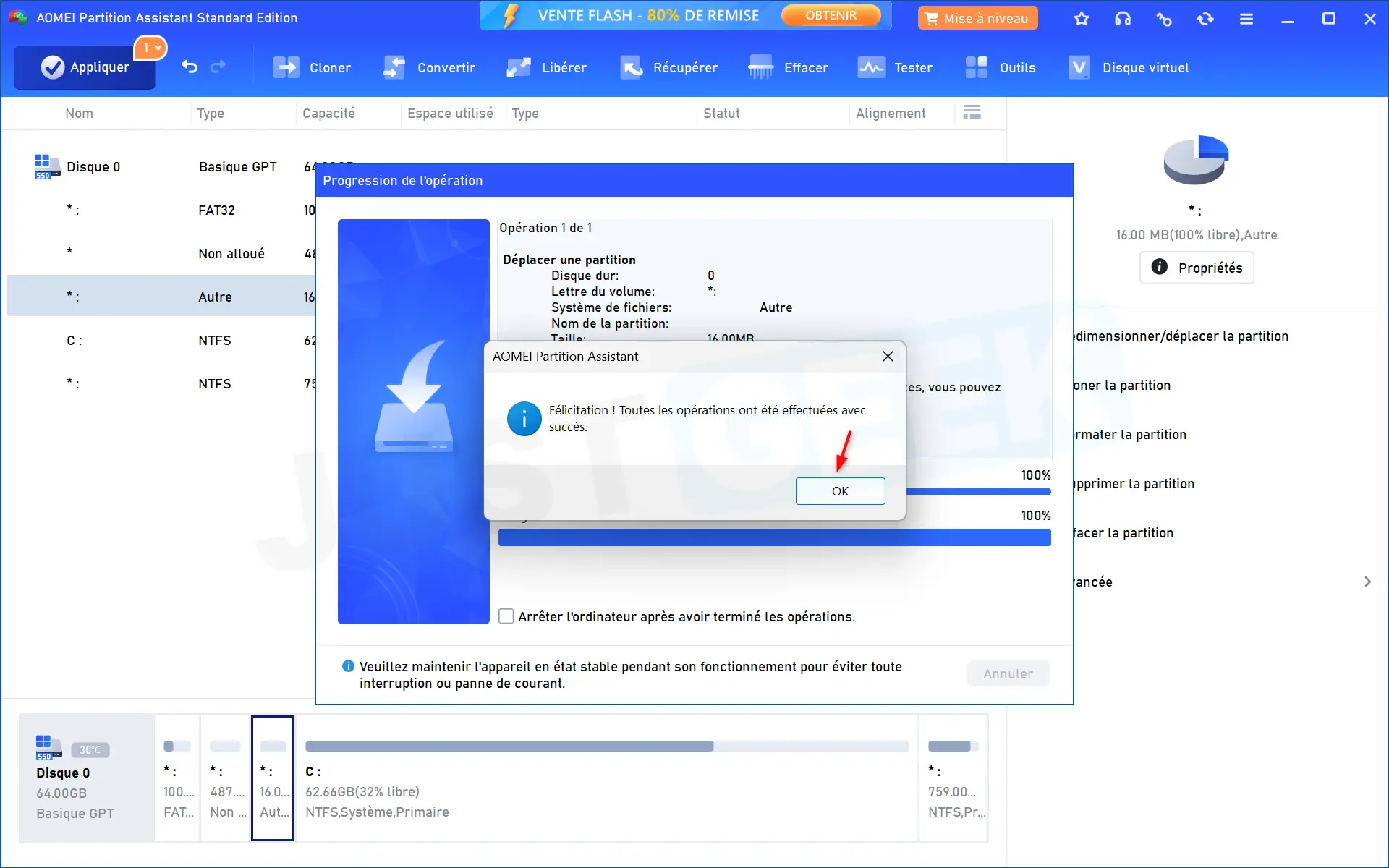Choose formater la partition option
This screenshot has width=1389, height=868.
[1130, 435]
